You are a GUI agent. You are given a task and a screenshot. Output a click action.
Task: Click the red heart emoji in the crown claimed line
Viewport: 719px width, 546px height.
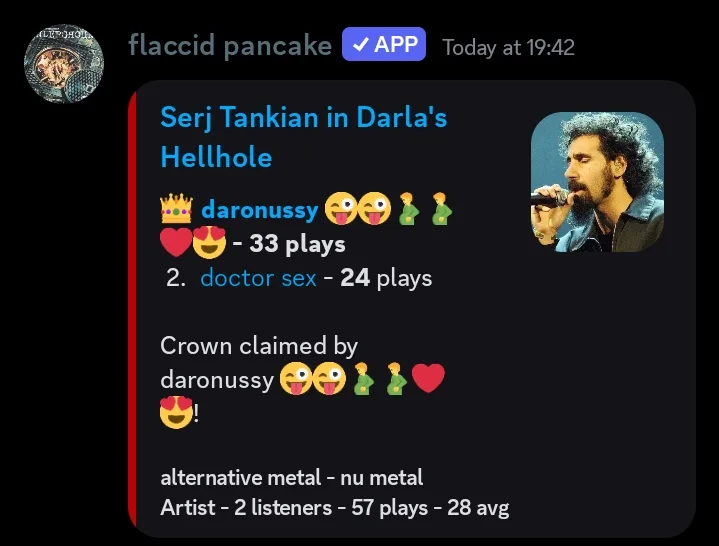click(x=428, y=379)
